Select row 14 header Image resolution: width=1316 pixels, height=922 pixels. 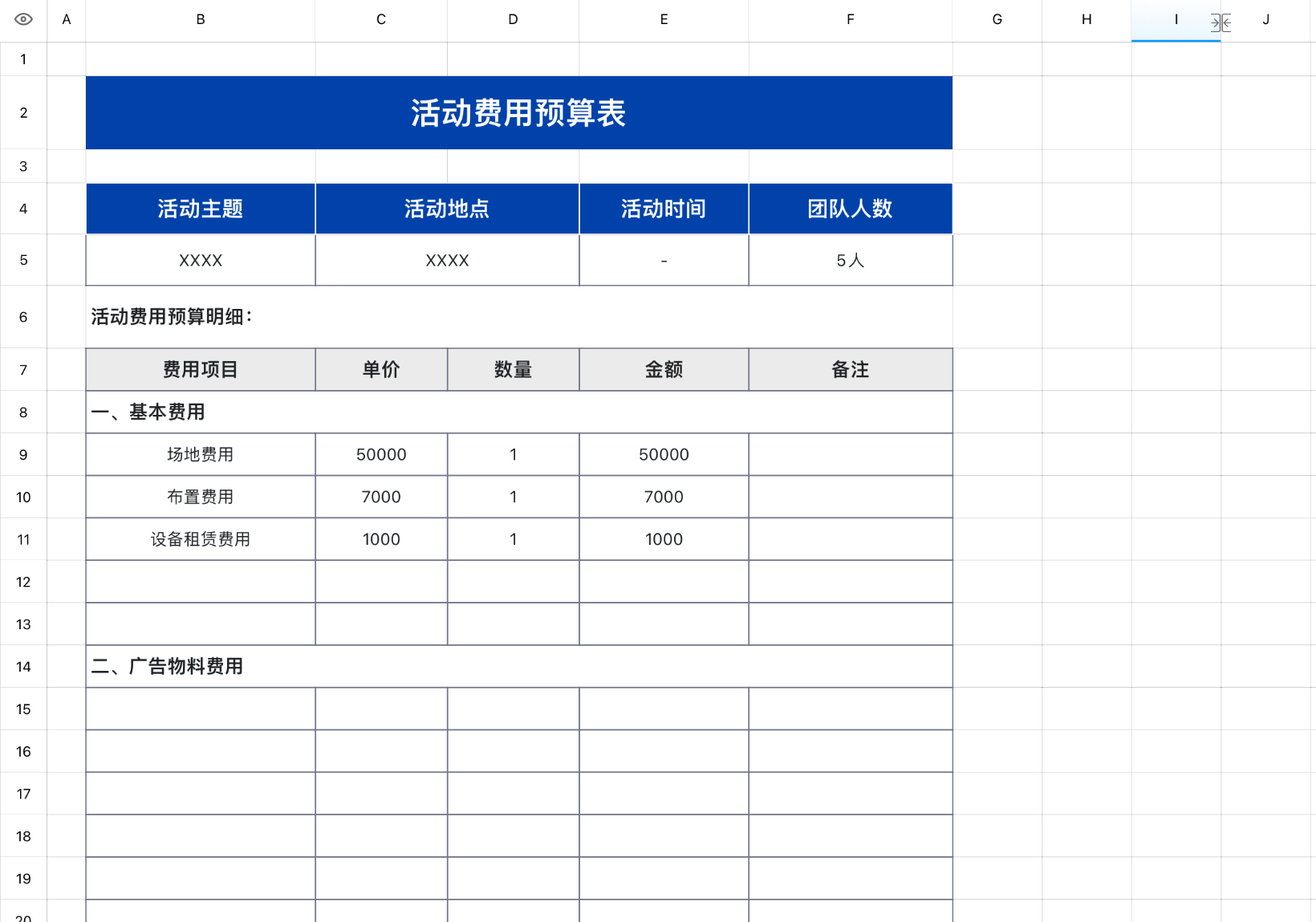tap(23, 667)
